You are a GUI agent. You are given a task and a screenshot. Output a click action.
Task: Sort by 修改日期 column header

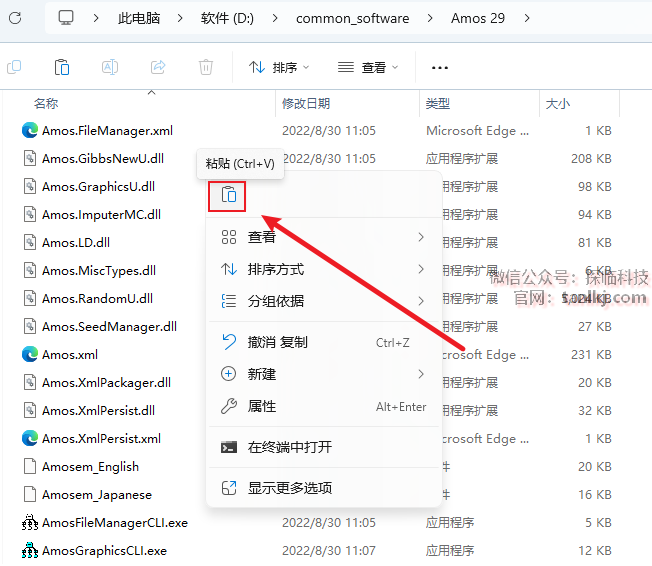pos(306,104)
